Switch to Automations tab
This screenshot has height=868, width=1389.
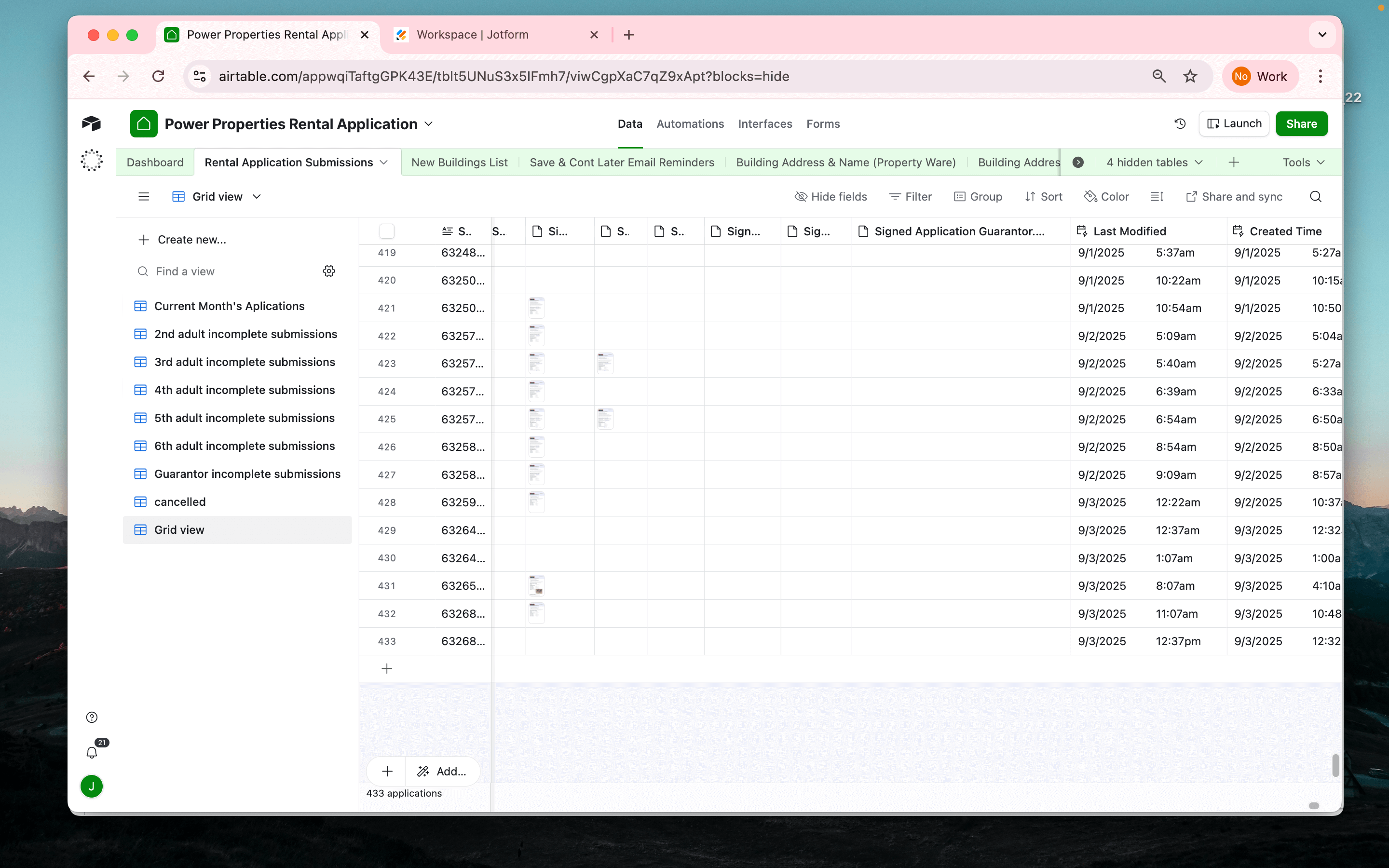(x=690, y=124)
